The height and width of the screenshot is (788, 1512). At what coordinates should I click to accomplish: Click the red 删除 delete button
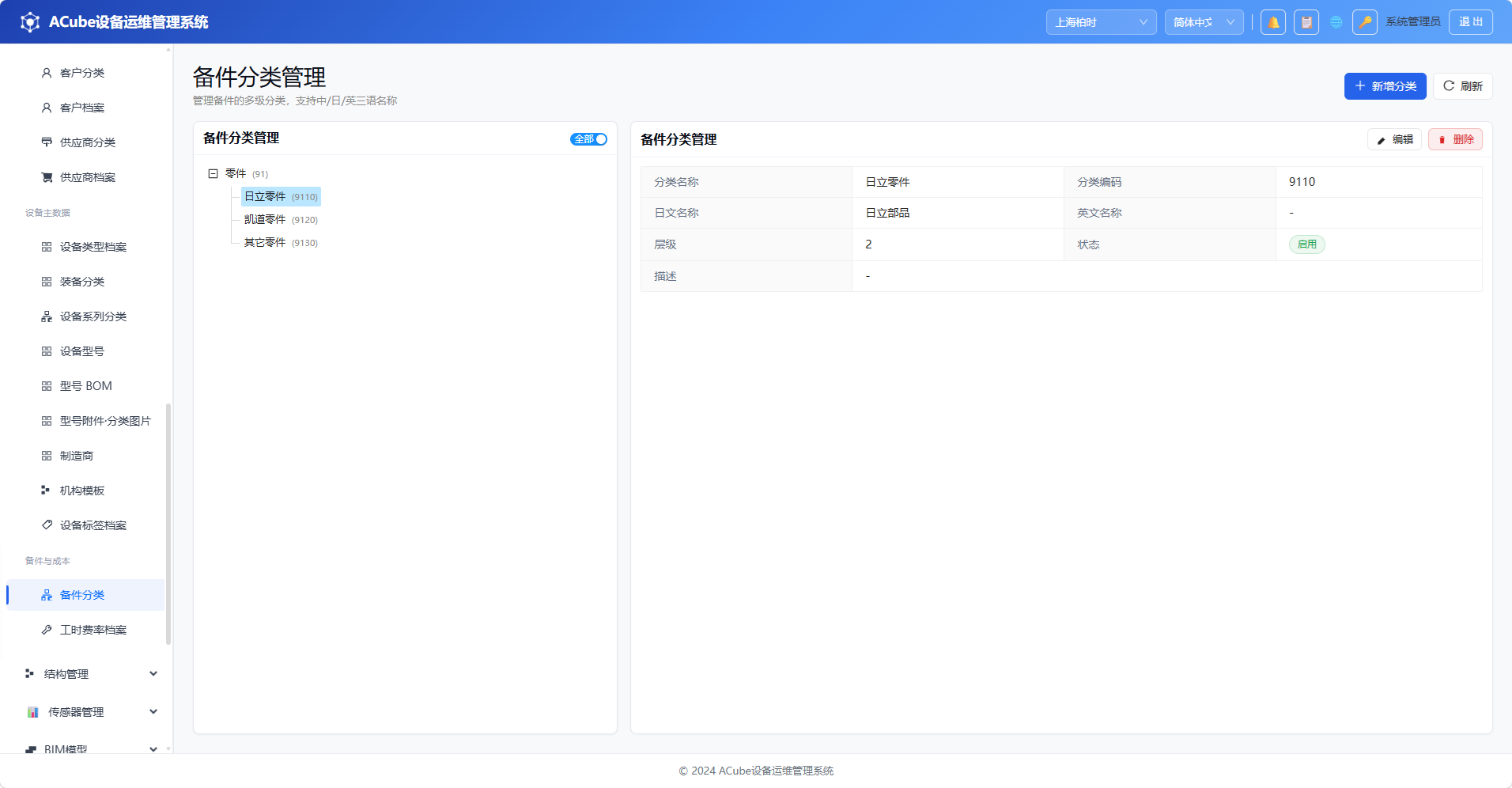(1456, 139)
